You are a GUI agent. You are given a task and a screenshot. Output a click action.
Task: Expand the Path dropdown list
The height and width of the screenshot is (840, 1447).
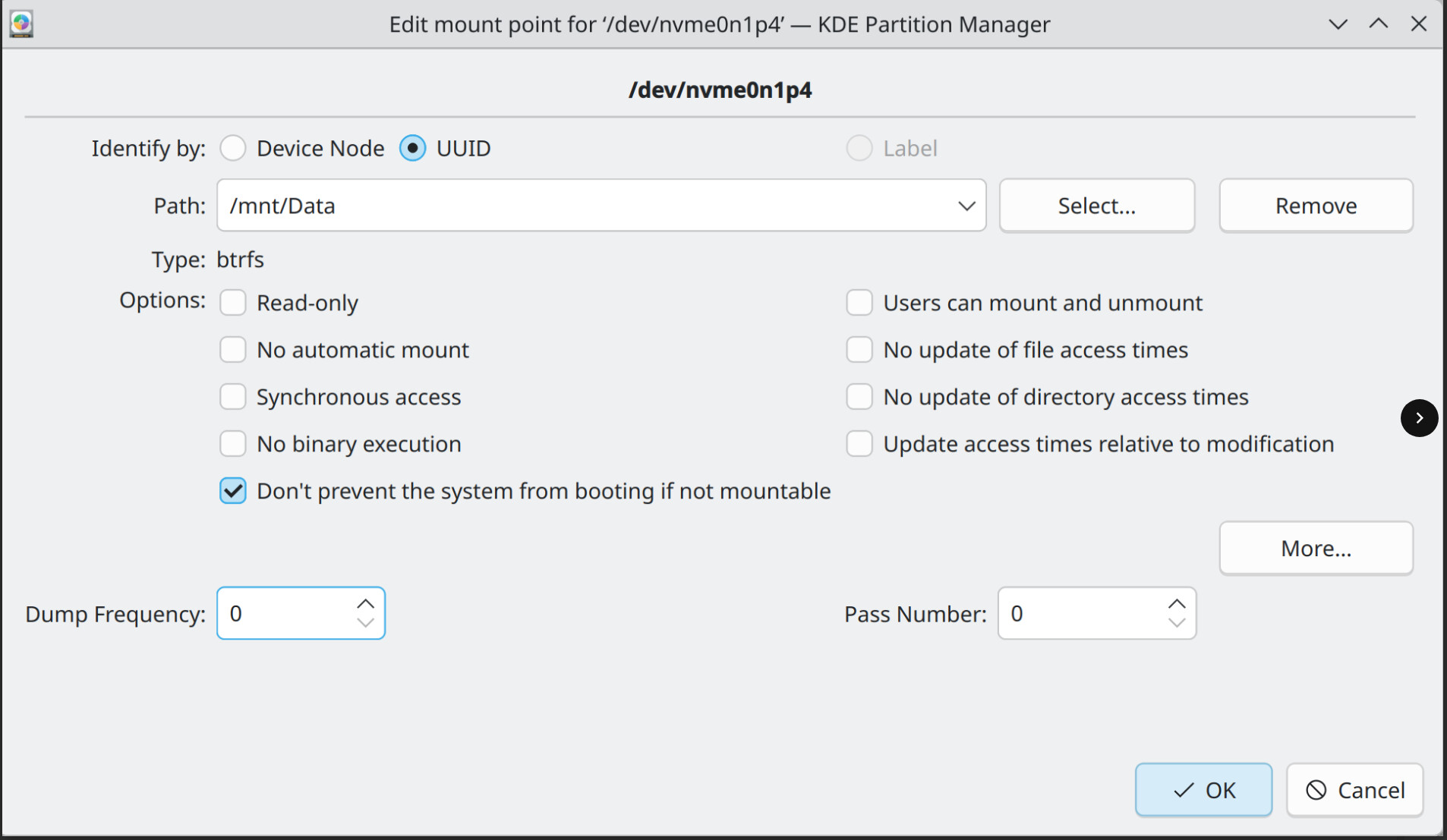coord(966,206)
